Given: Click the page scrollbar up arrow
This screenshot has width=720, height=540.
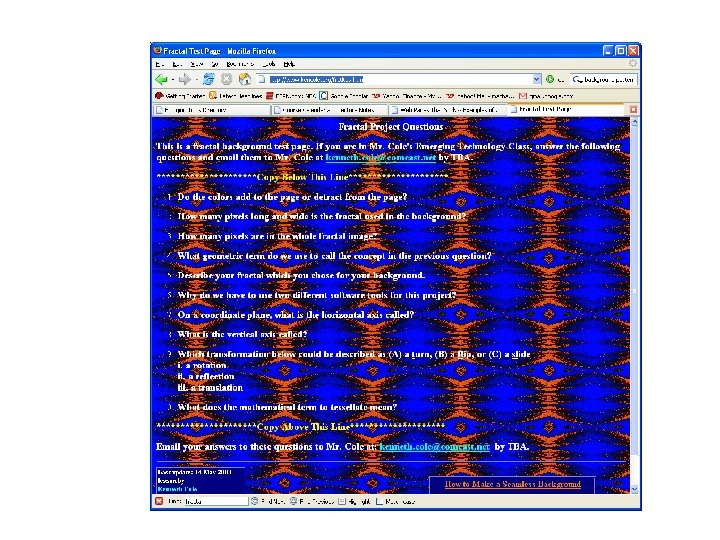Looking at the screenshot, I should 635,122.
